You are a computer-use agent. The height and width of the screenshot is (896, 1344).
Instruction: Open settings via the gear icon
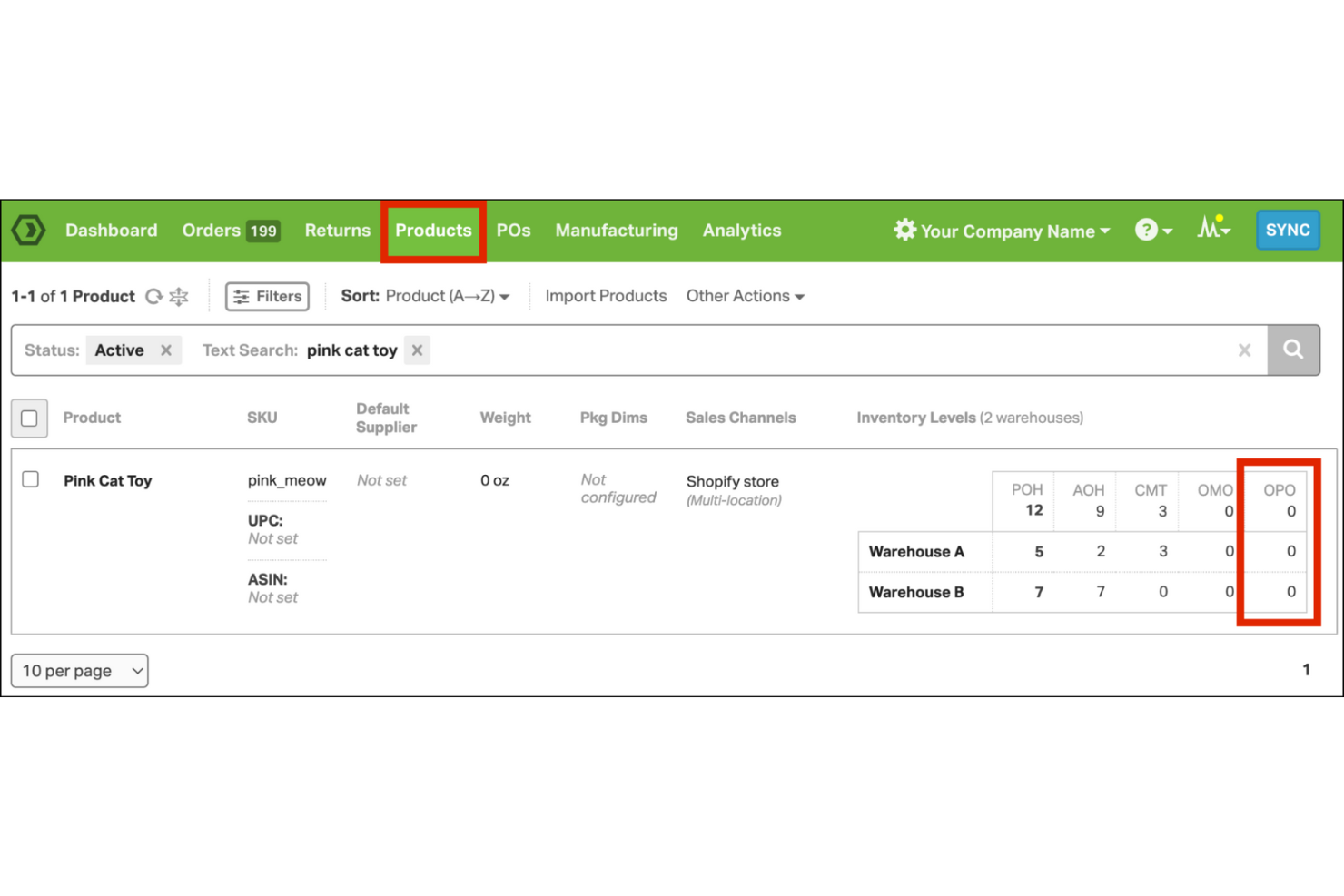click(x=904, y=230)
